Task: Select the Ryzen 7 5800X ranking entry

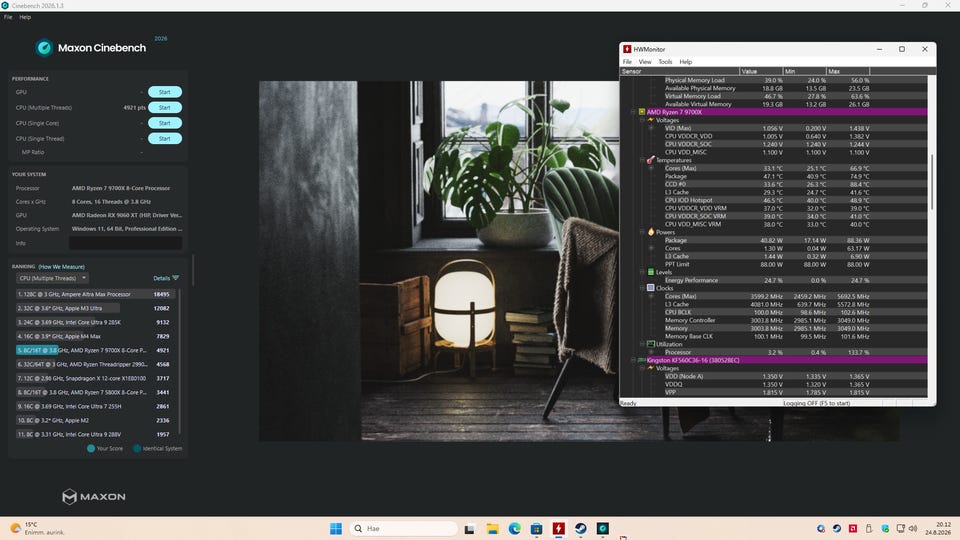Action: point(95,392)
